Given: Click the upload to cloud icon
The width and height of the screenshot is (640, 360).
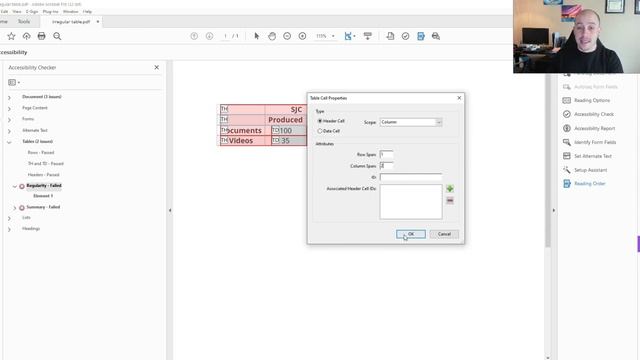Looking at the screenshot, I should 27,36.
